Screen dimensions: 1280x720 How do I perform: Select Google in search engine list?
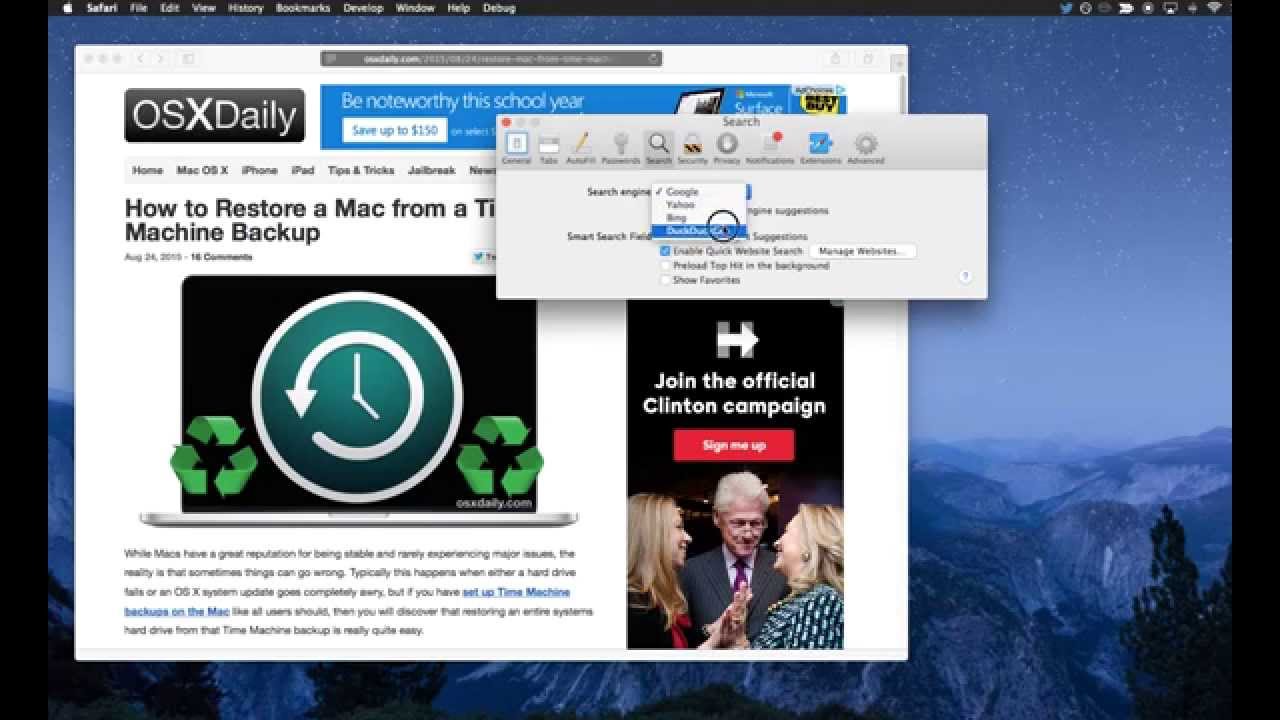[699, 191]
